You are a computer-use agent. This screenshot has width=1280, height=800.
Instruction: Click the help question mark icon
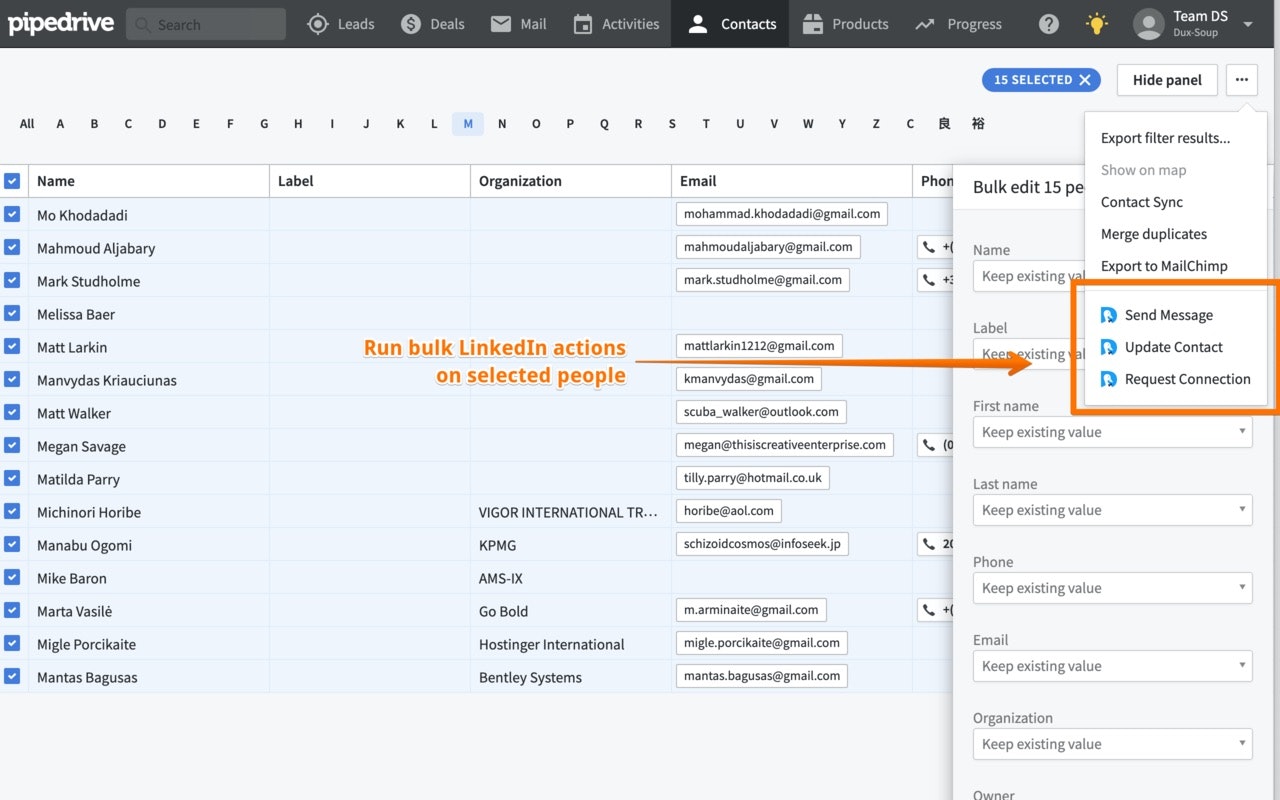point(1048,23)
